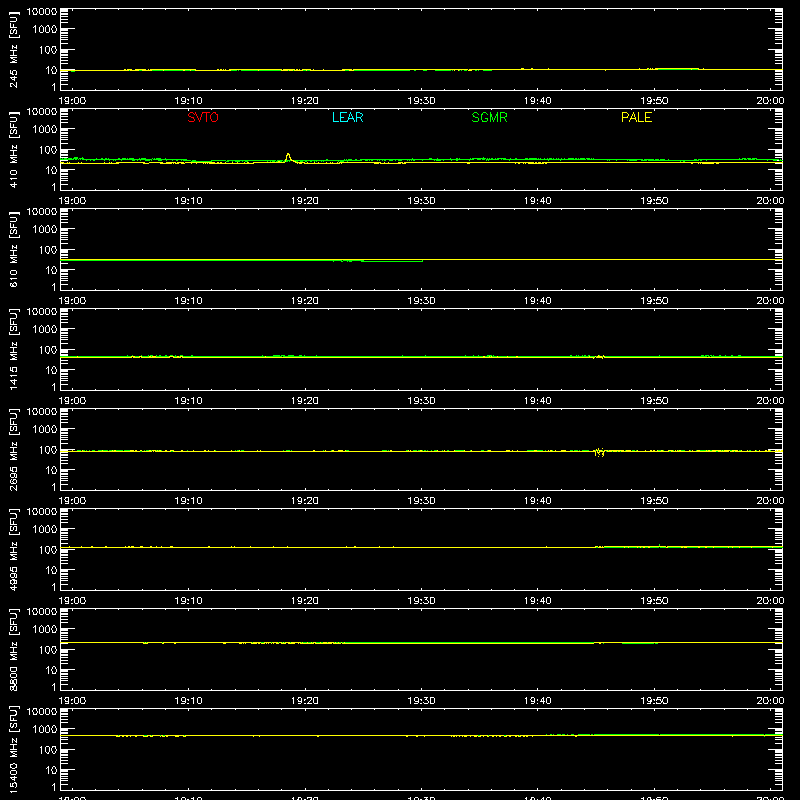
Task: Select the 410 MHz [SFU] axis title
Action: click(x=13, y=149)
